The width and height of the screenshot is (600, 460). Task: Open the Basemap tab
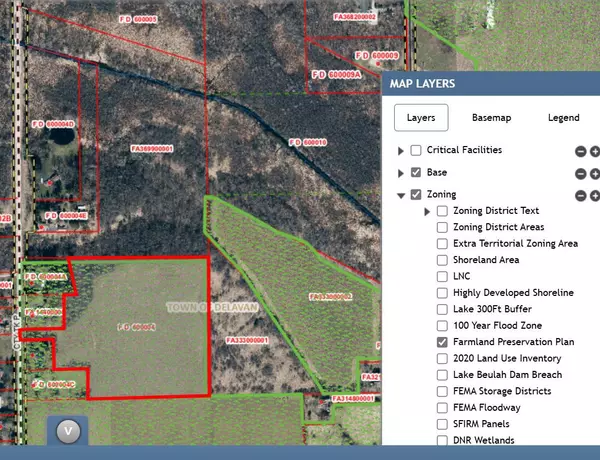click(x=491, y=117)
